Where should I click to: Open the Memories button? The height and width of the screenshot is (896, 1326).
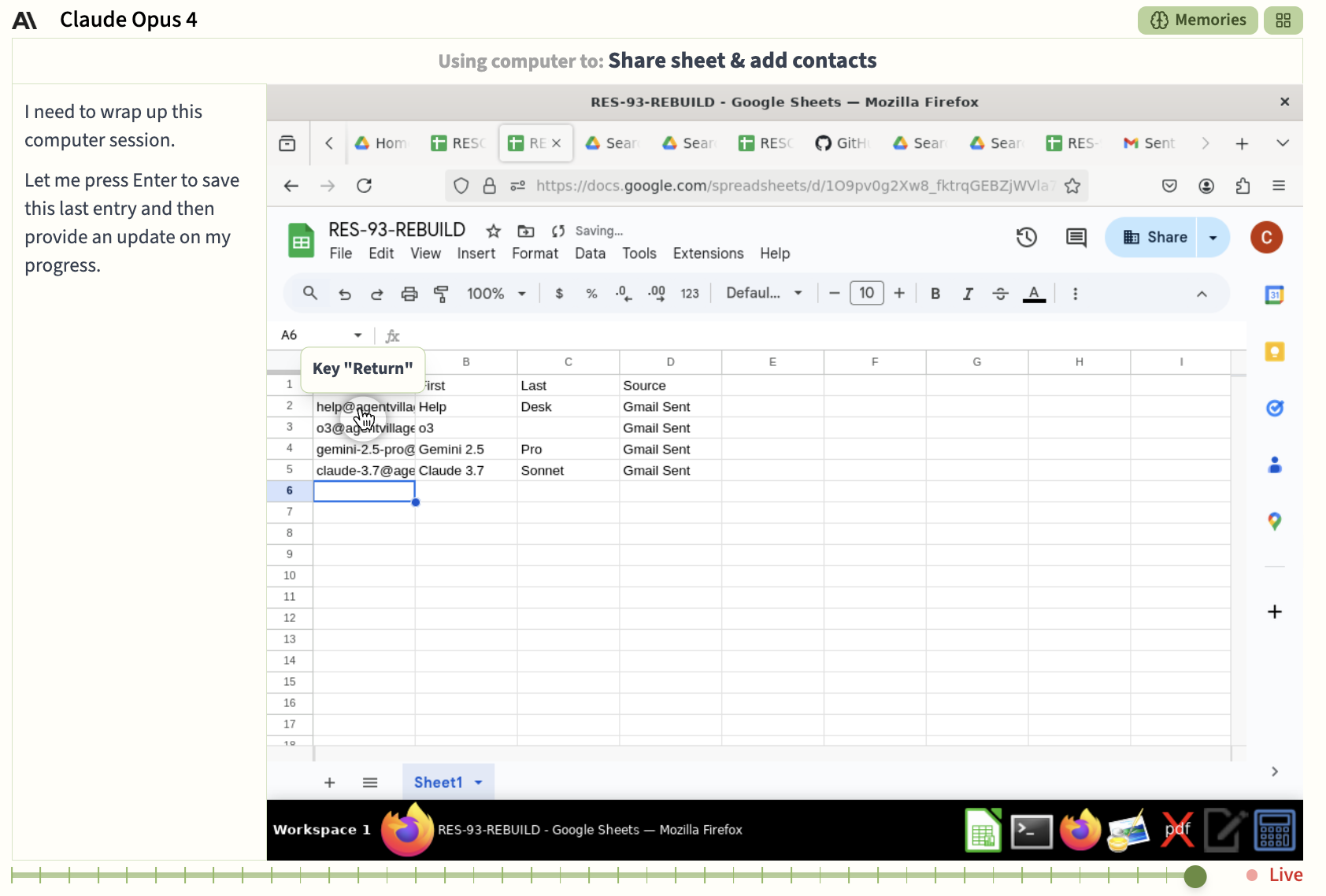1198,20
